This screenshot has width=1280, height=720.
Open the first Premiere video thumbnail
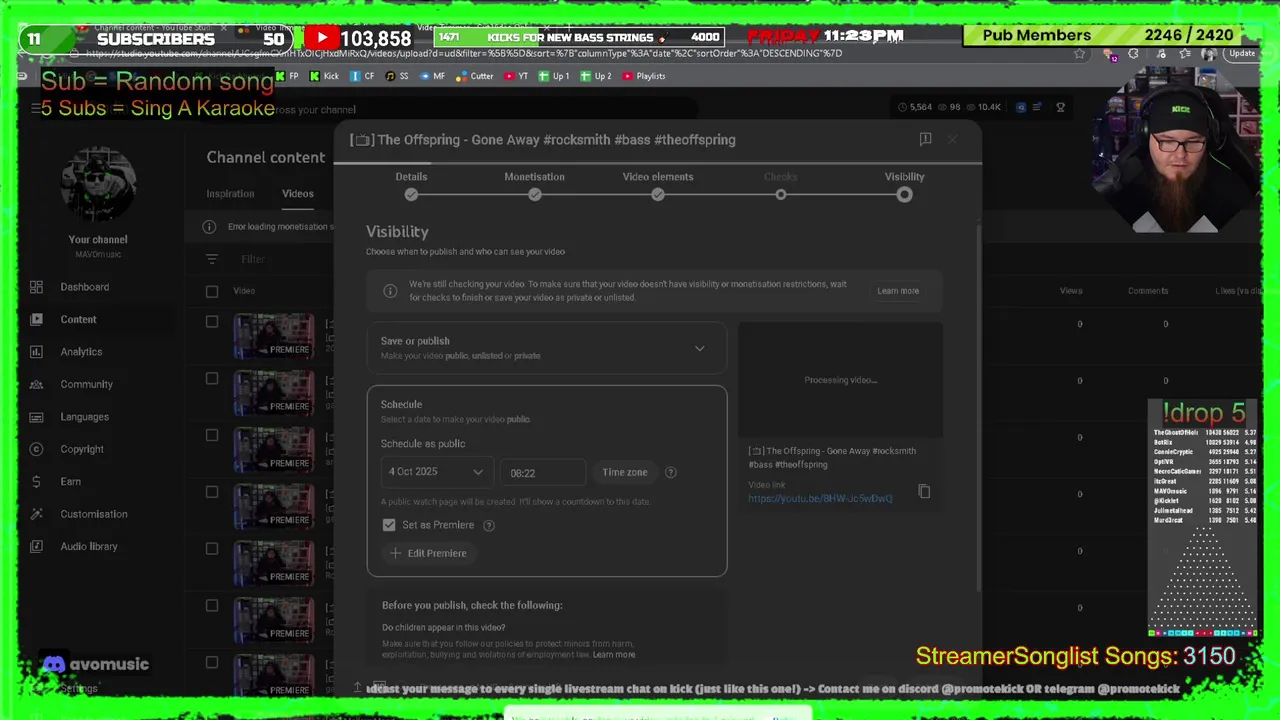point(274,336)
